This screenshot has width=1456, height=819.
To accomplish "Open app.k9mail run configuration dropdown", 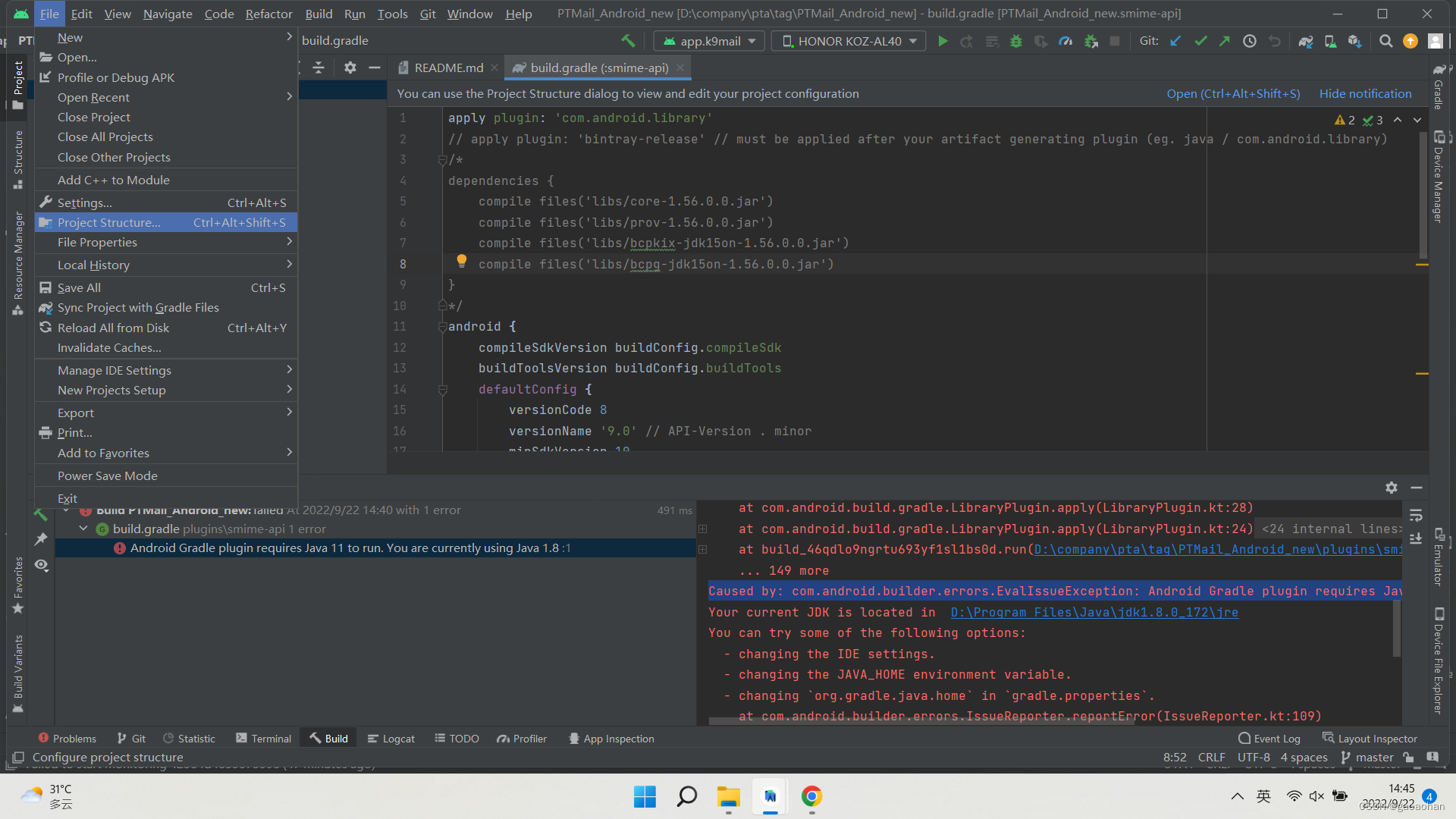I will click(x=711, y=41).
